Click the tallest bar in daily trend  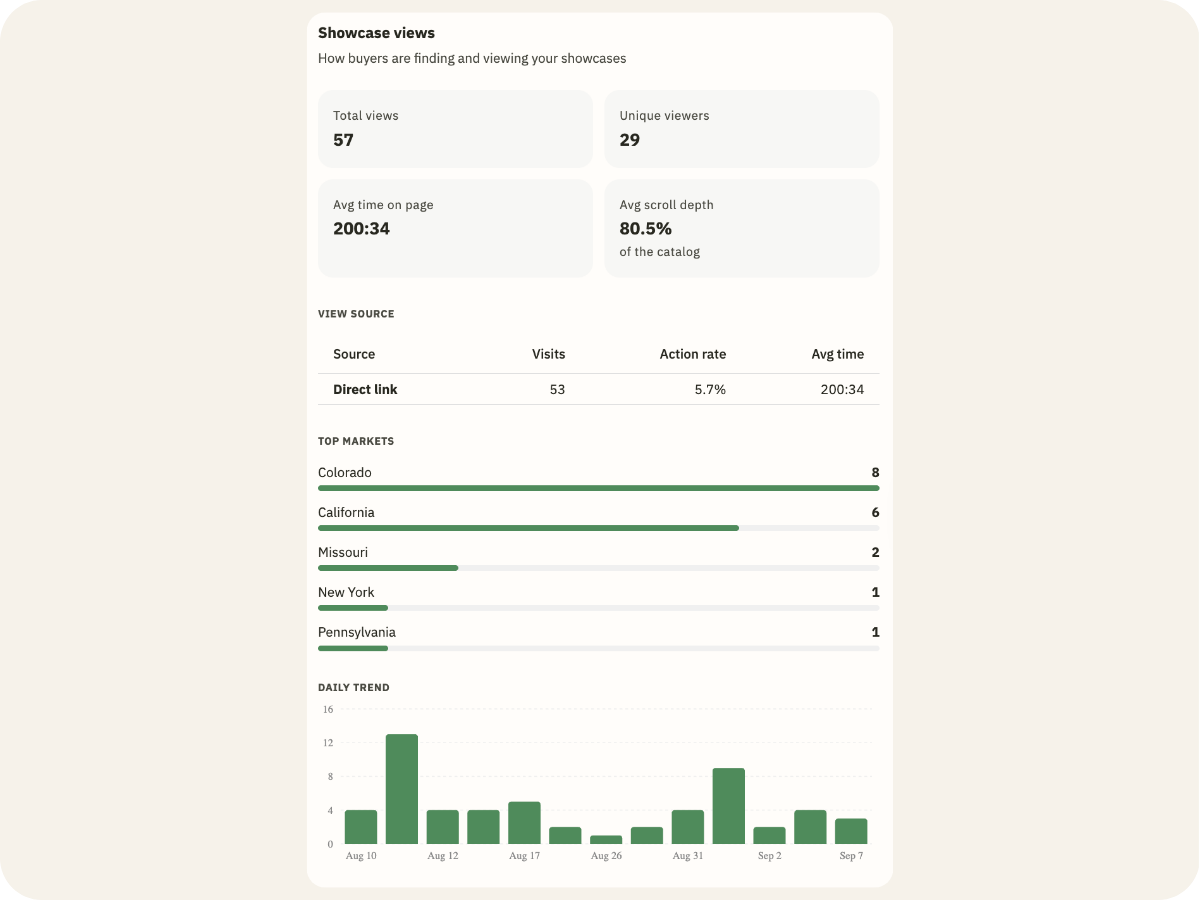(x=402, y=789)
